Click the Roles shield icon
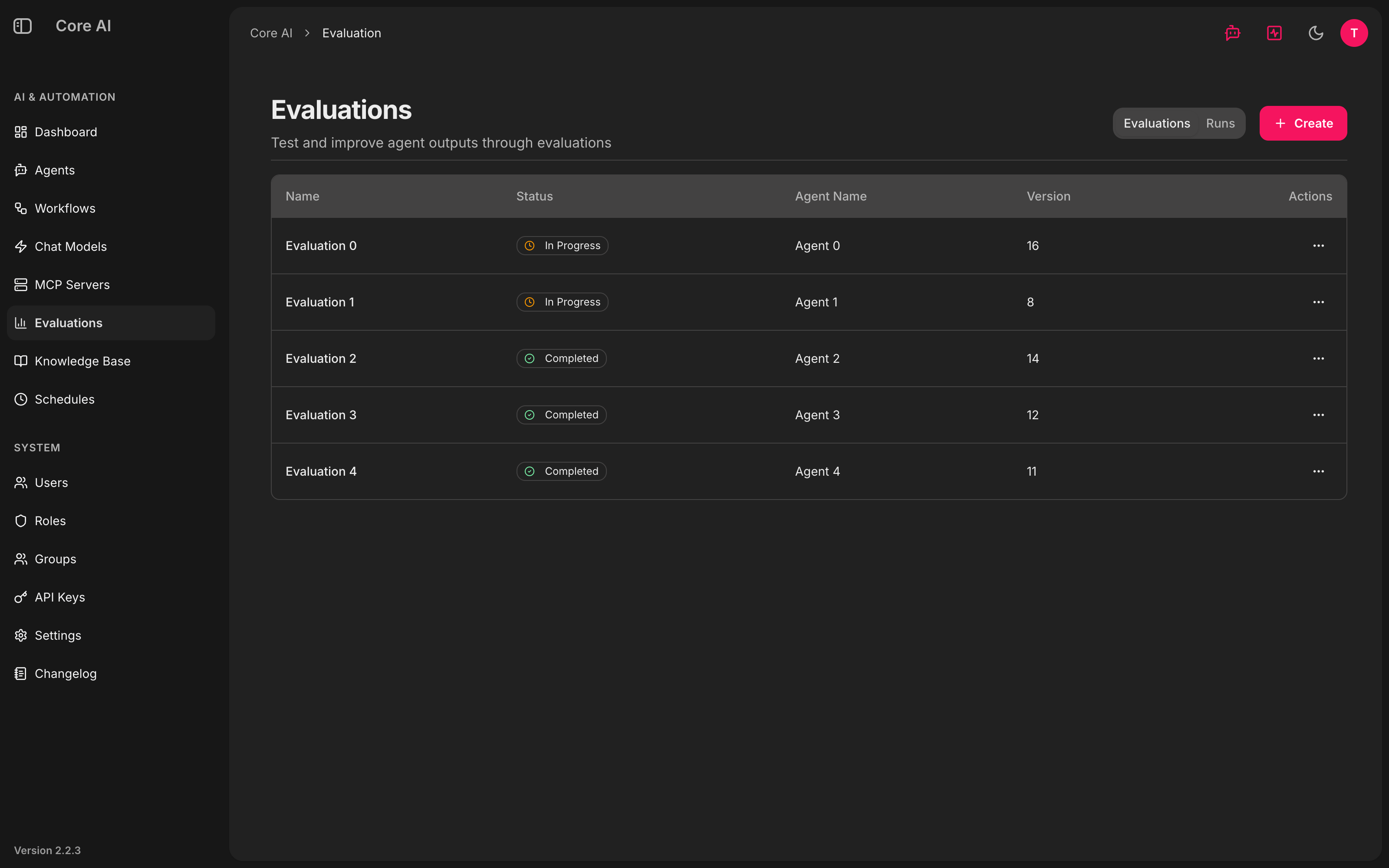 coord(21,521)
